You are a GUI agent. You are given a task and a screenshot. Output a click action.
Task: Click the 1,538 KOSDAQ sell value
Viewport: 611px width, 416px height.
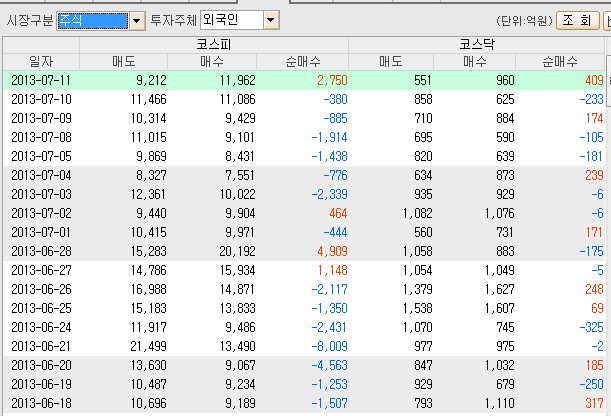(x=417, y=308)
